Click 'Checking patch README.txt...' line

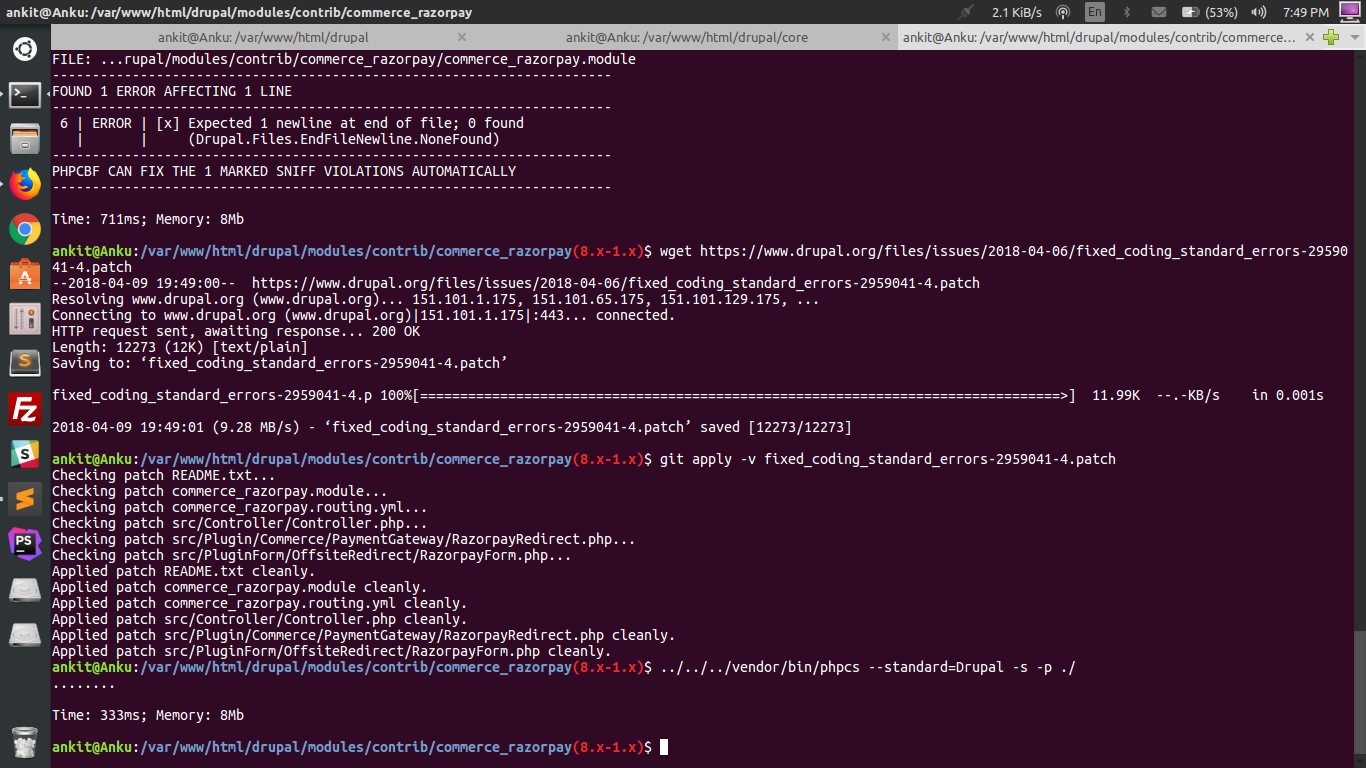164,475
